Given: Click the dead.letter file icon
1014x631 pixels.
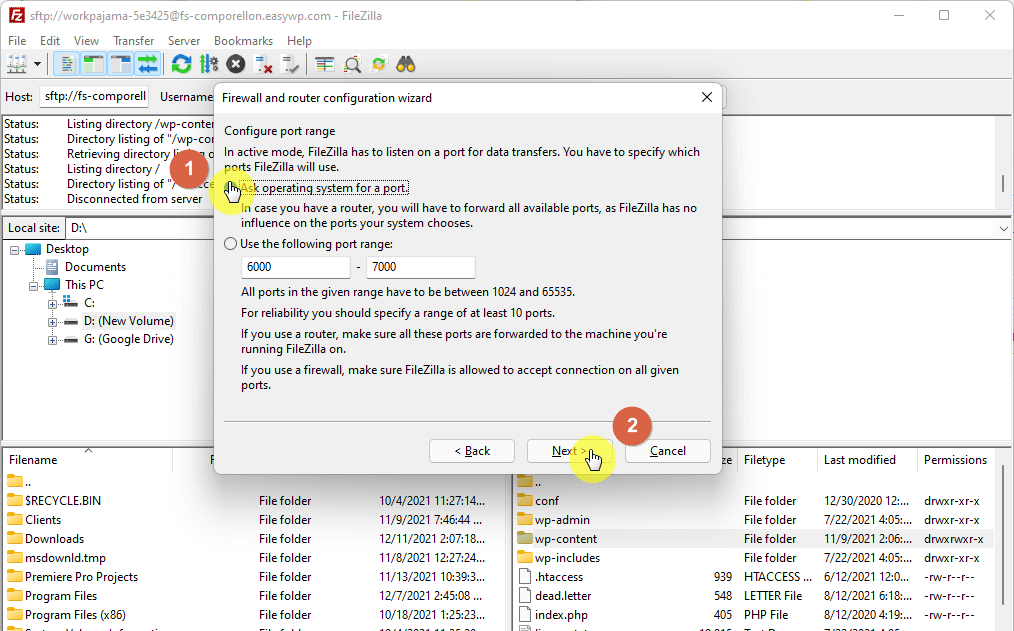Looking at the screenshot, I should 525,595.
